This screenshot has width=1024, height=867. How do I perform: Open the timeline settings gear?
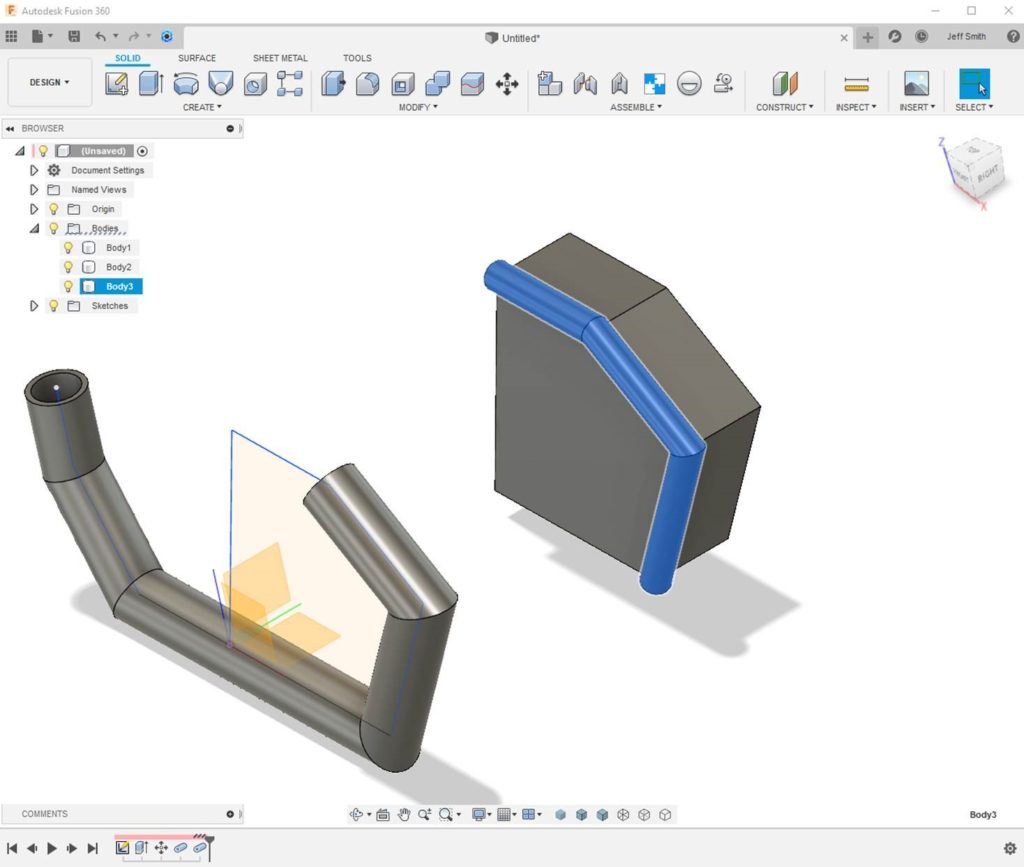point(1010,848)
